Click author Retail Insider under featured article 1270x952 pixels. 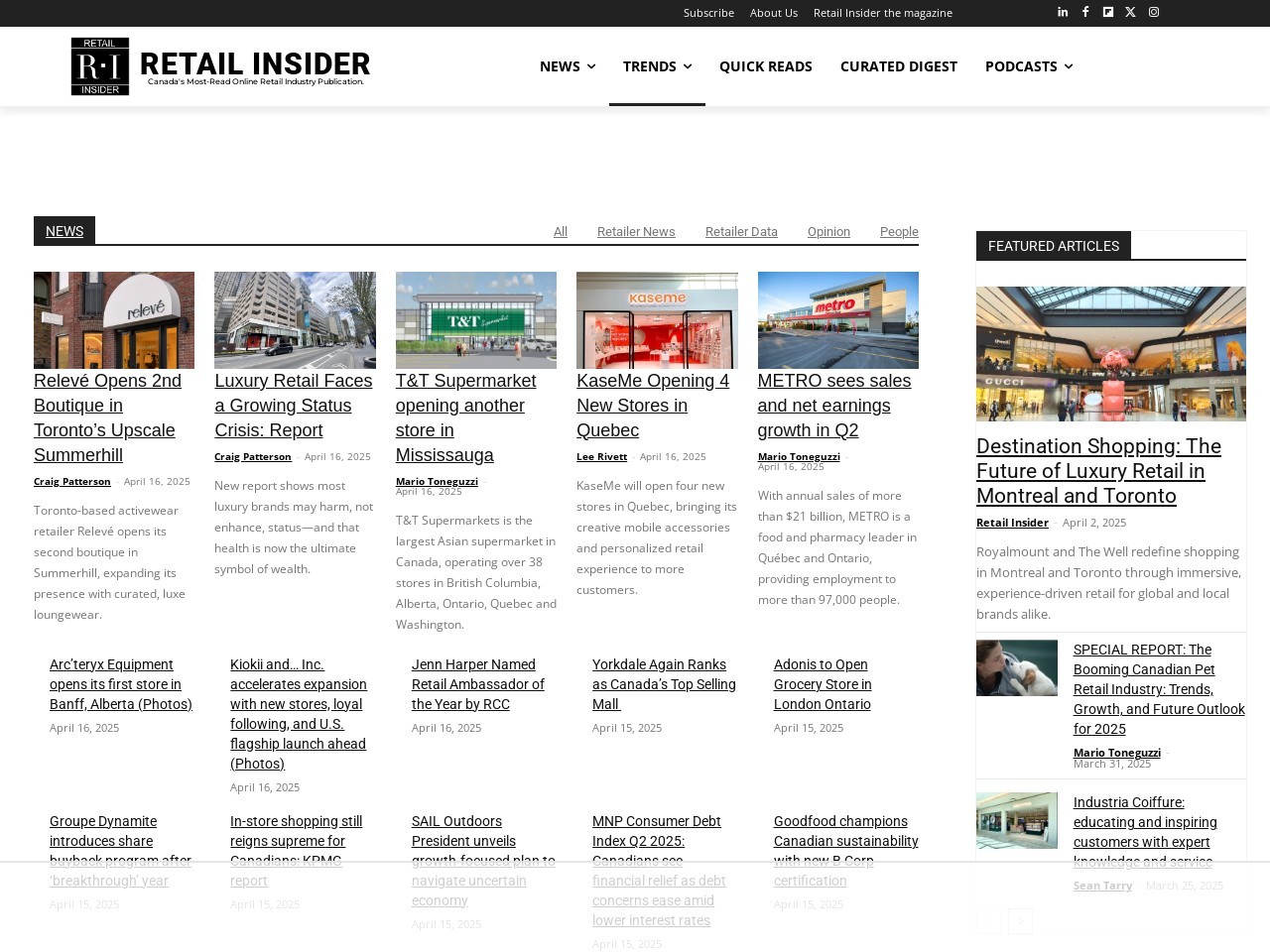(1012, 522)
